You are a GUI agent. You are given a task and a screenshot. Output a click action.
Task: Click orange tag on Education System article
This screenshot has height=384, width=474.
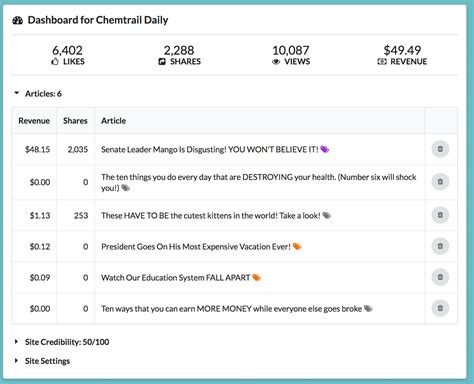[256, 278]
